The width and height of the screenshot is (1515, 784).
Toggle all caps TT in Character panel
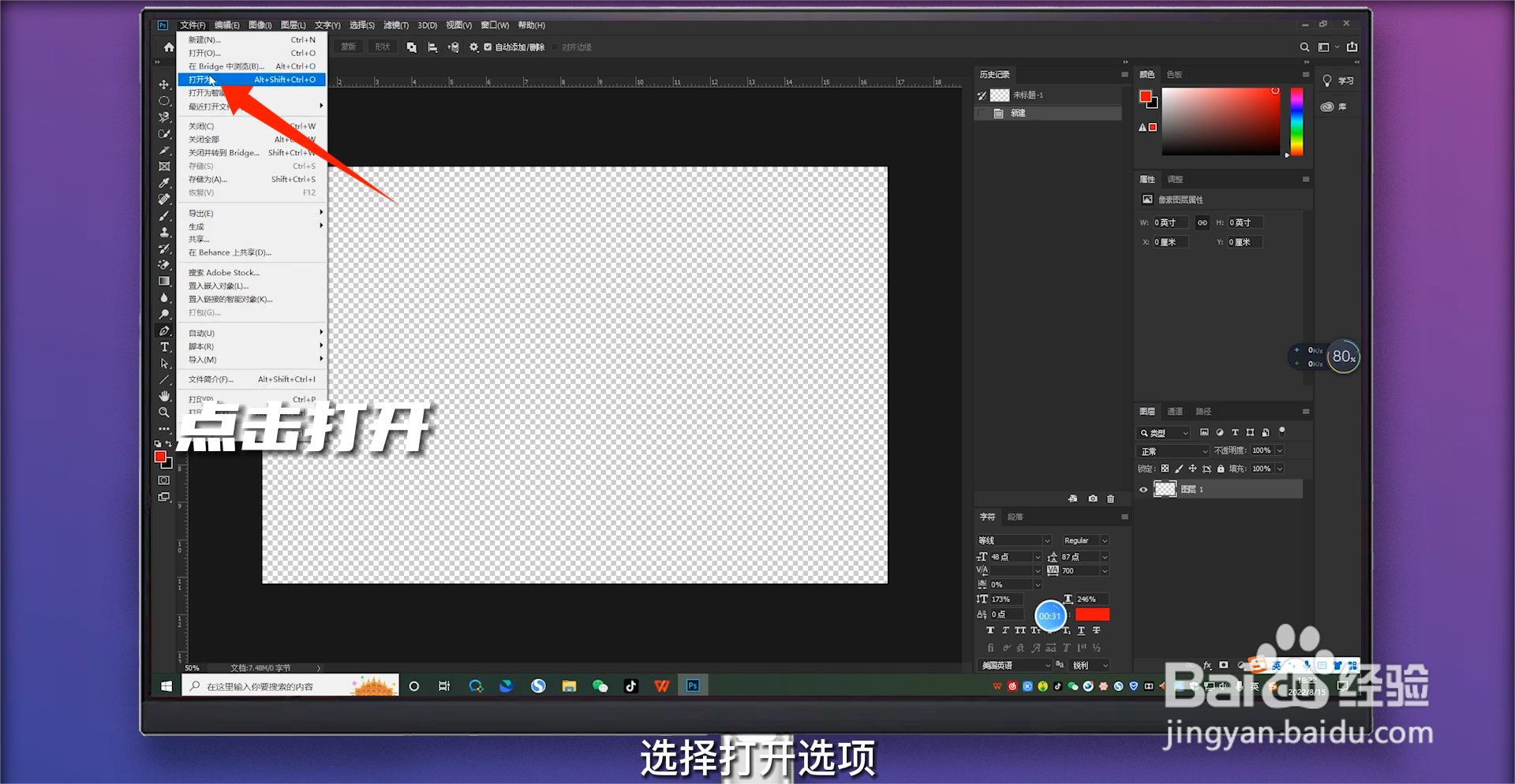click(x=1020, y=630)
